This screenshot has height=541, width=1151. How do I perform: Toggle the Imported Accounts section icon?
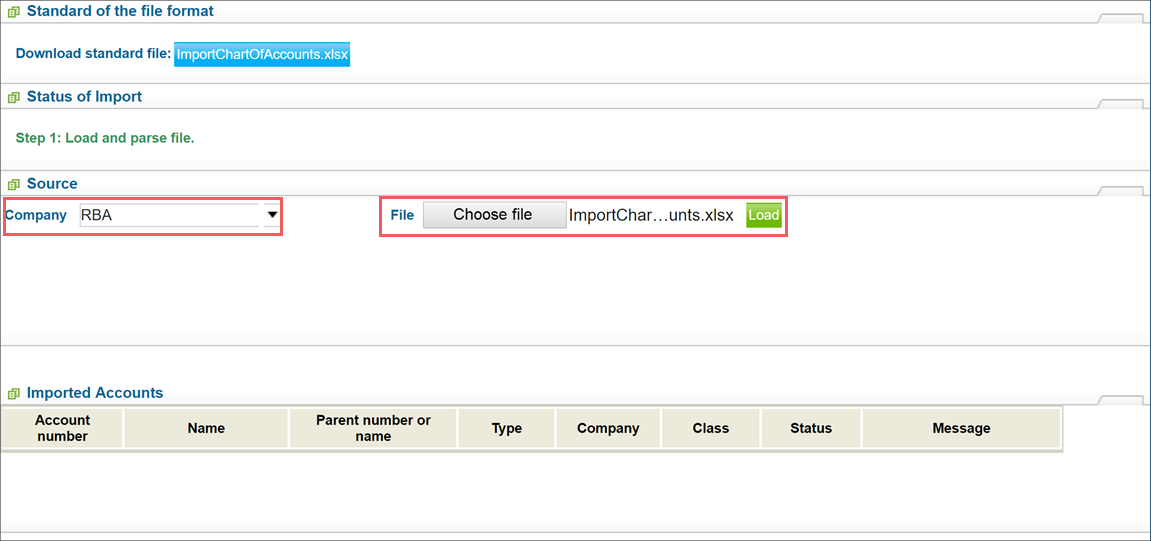coord(12,393)
